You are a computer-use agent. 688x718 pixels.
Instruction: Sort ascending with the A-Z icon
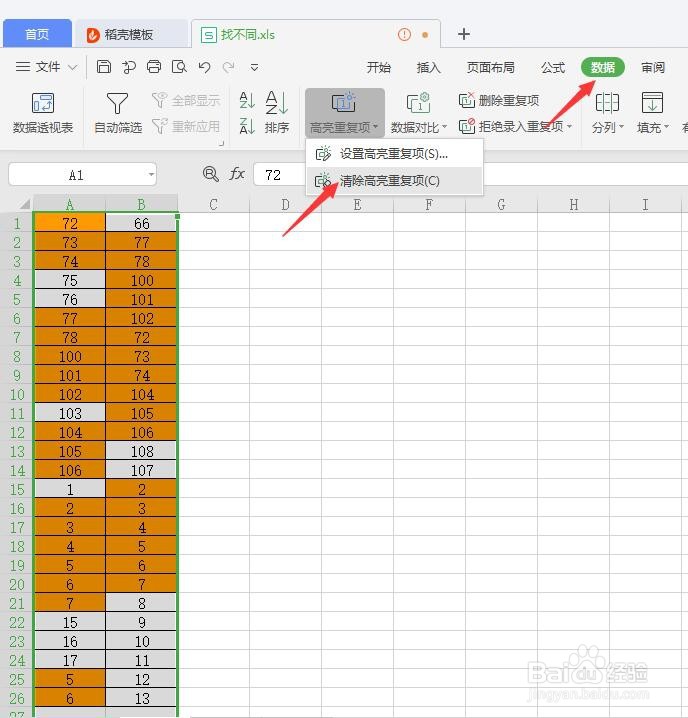point(247,100)
